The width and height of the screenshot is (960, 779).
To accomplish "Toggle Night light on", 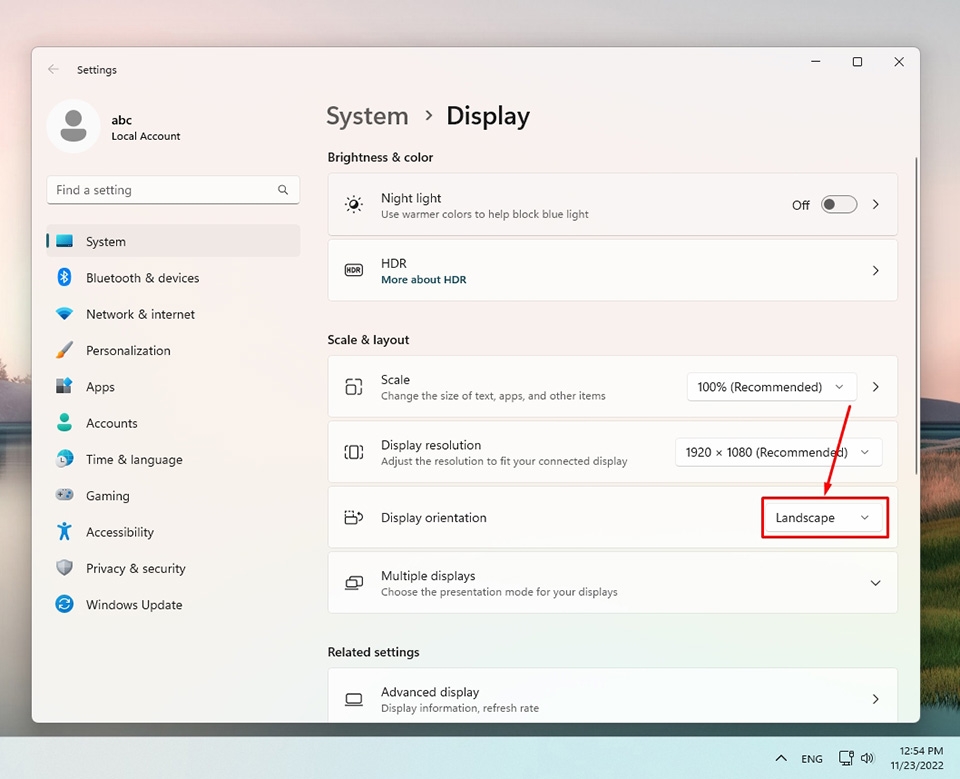I will click(838, 204).
